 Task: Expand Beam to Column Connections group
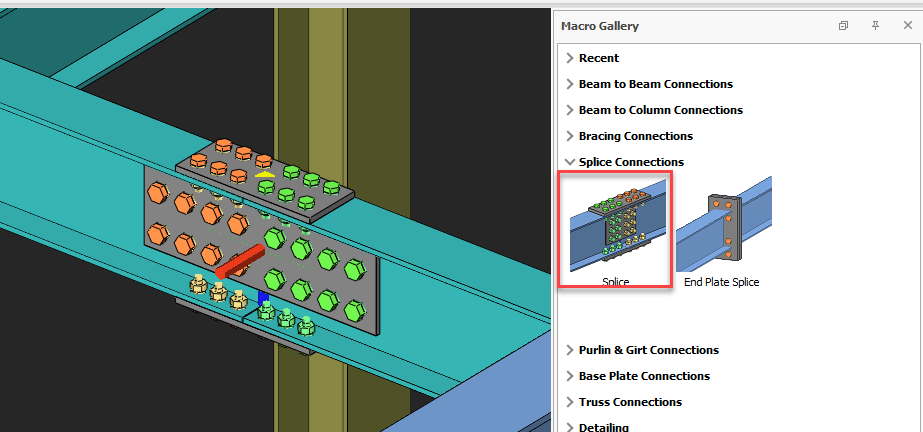(x=660, y=110)
